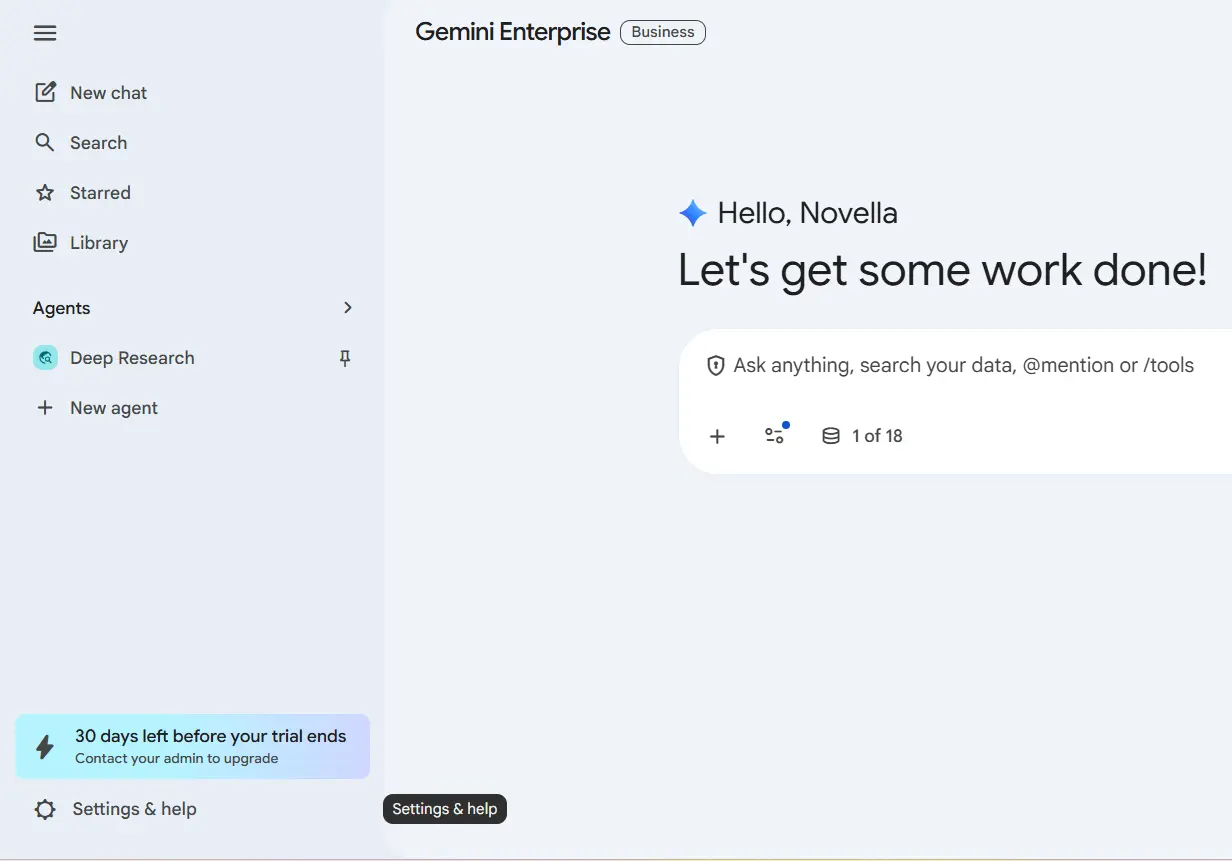Click the Search magnifier icon
The height and width of the screenshot is (861, 1232).
45,142
